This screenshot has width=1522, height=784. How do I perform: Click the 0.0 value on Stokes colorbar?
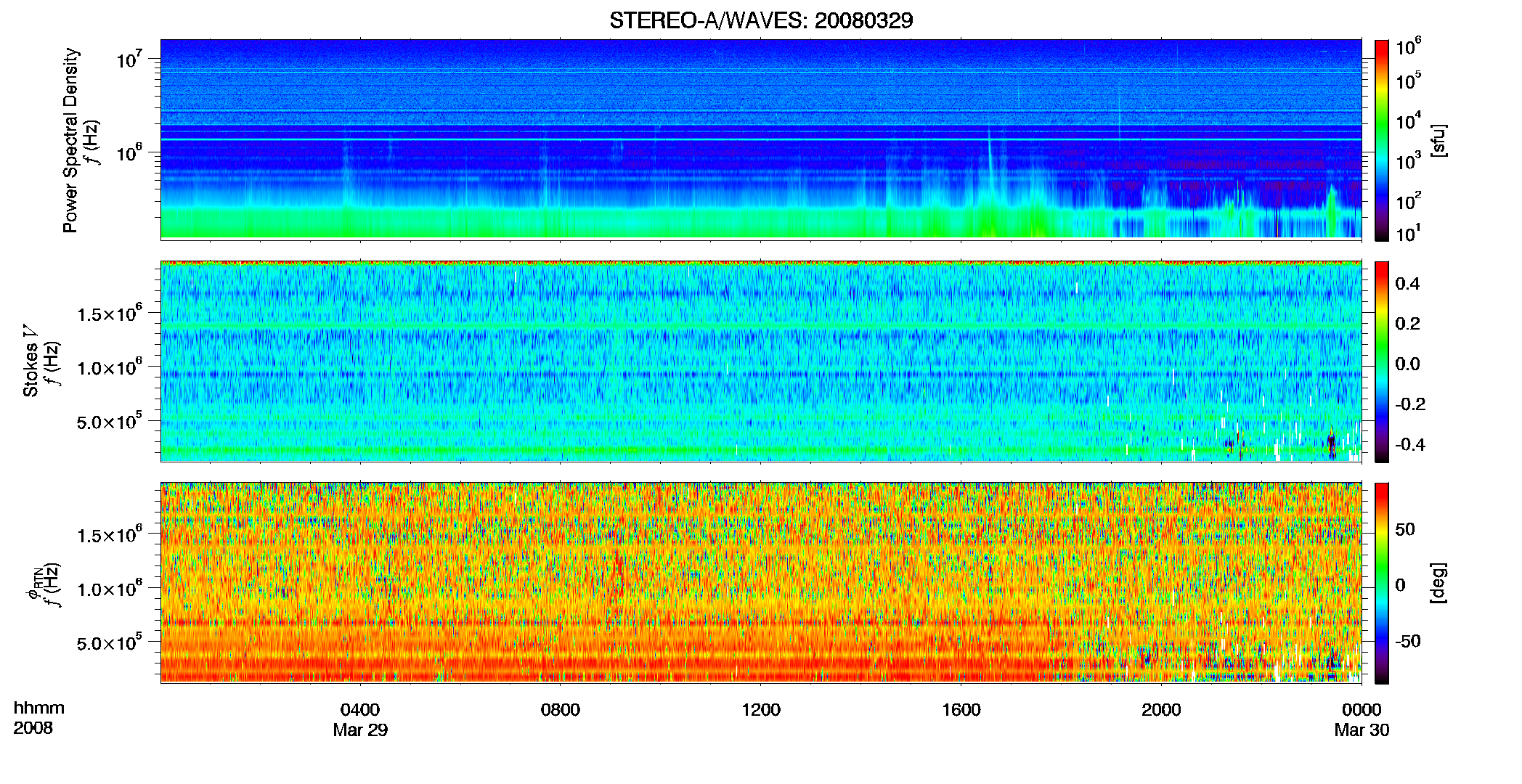click(1407, 364)
